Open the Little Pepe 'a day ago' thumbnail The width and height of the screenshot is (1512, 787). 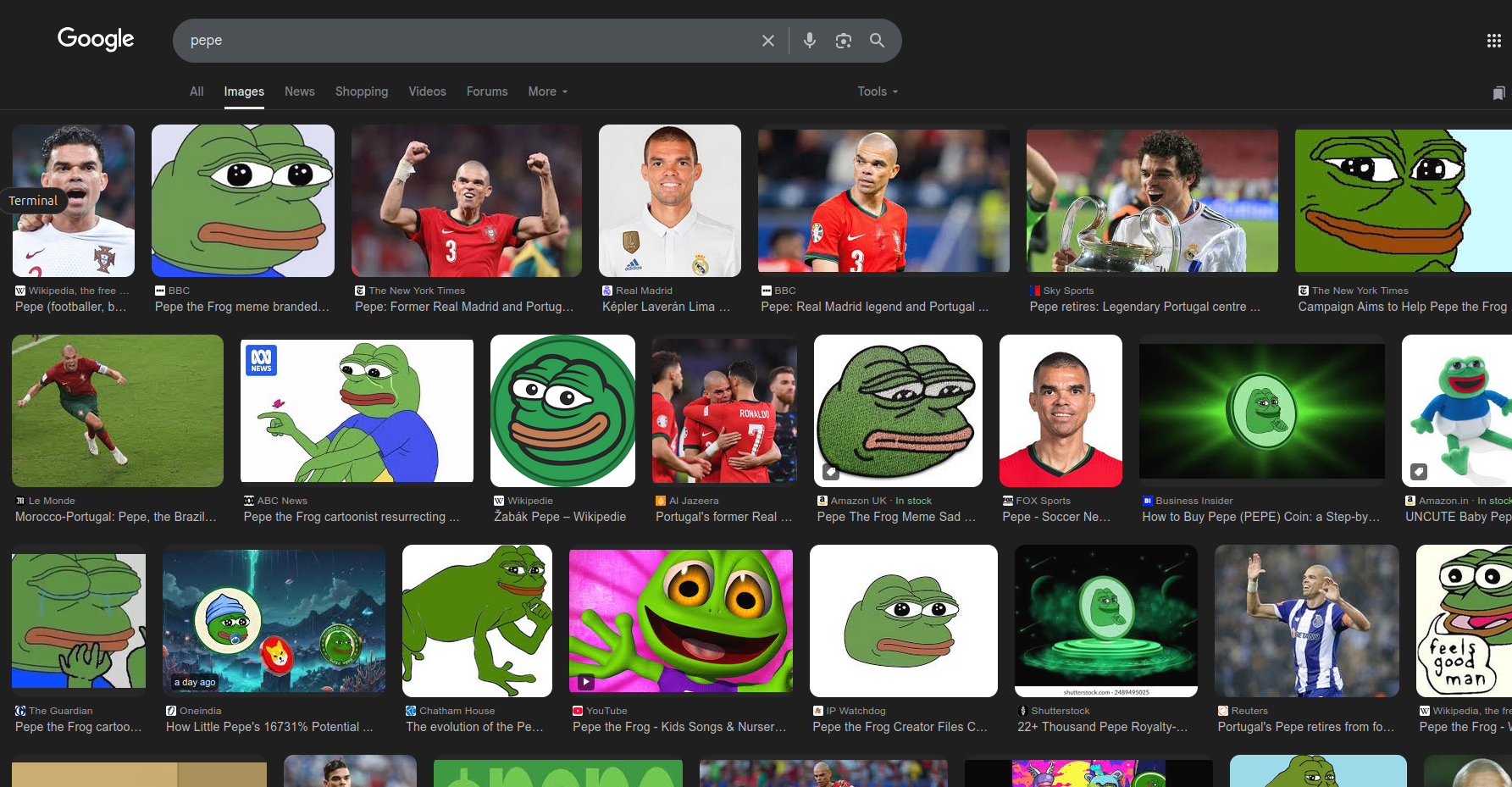(x=274, y=621)
